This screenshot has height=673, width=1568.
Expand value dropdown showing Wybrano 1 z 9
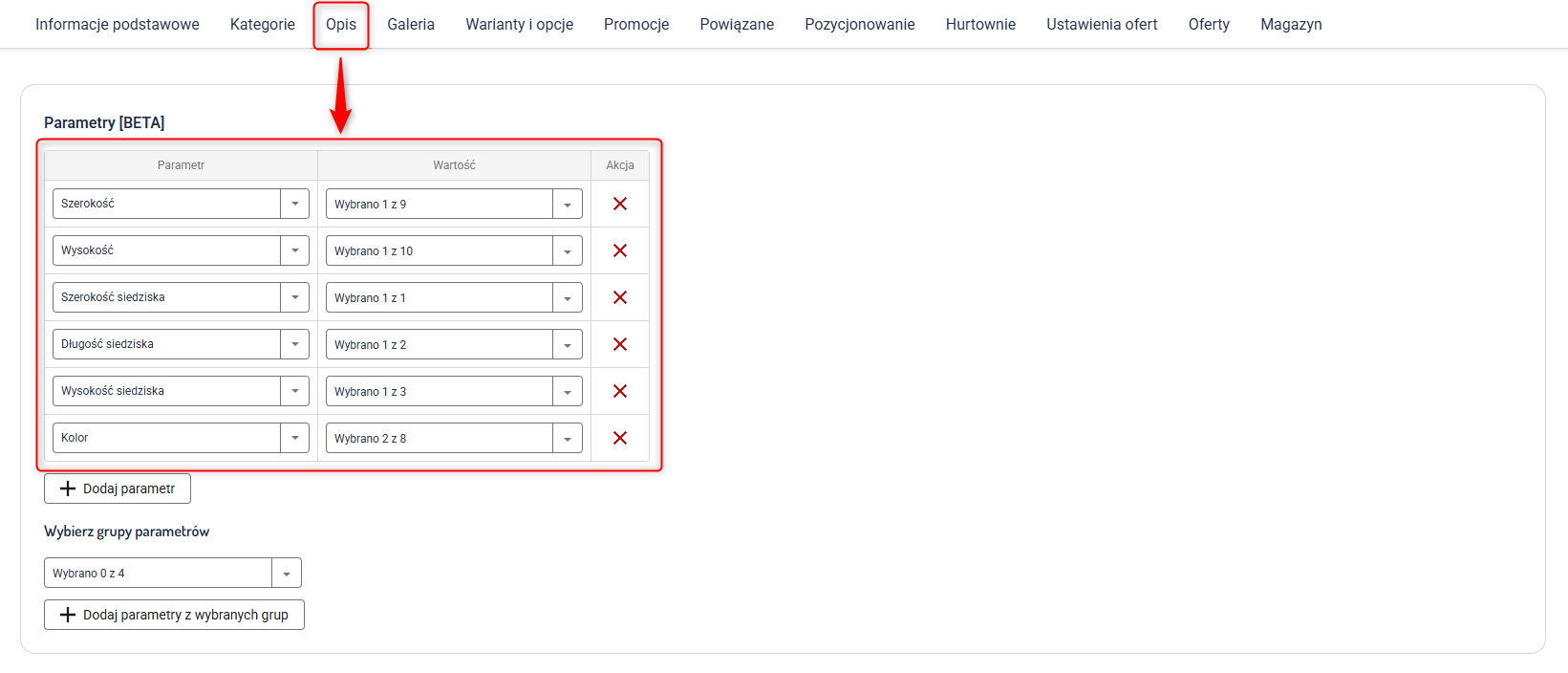pyautogui.click(x=568, y=205)
